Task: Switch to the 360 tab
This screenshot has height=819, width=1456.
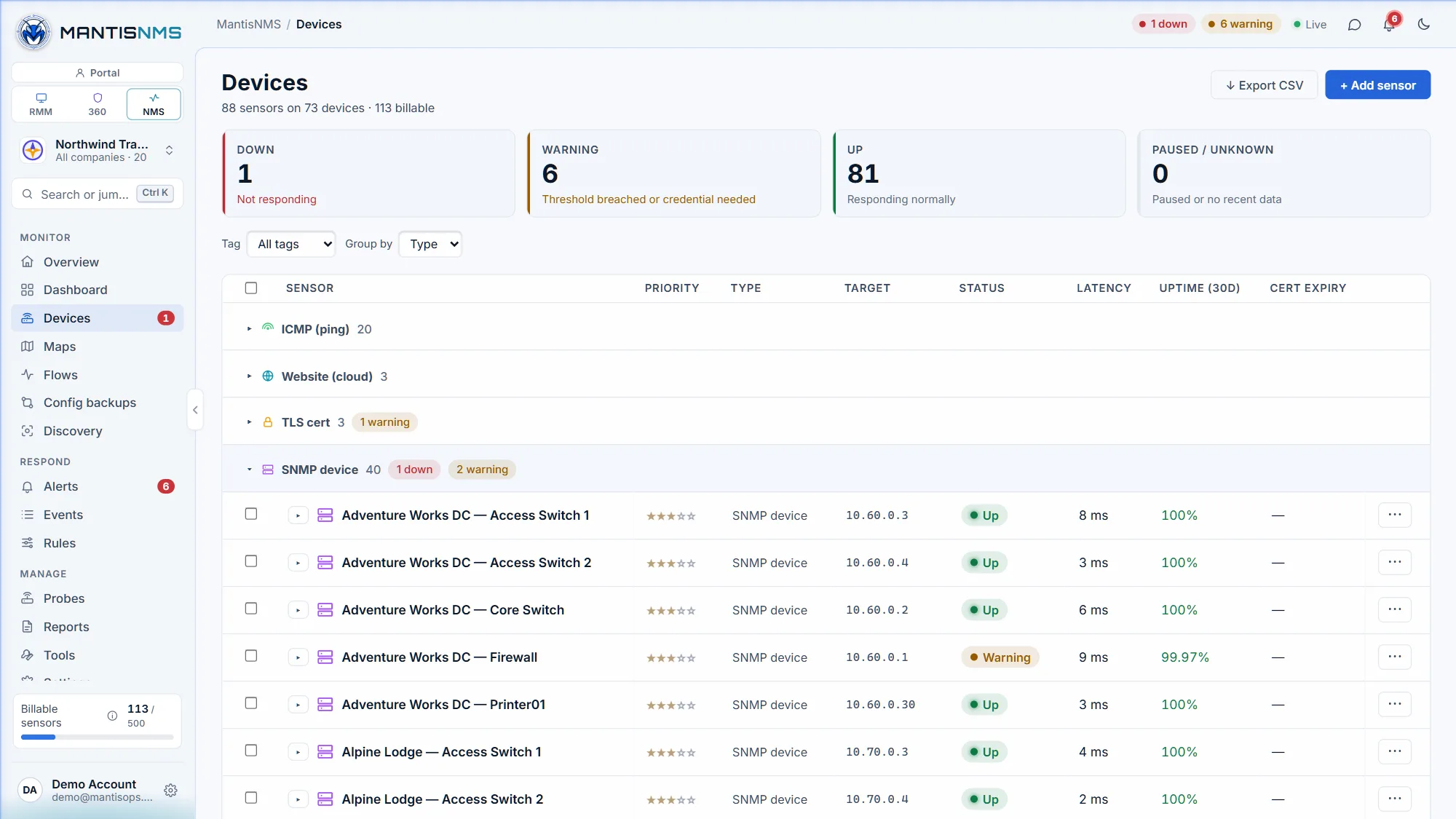Action: point(97,104)
